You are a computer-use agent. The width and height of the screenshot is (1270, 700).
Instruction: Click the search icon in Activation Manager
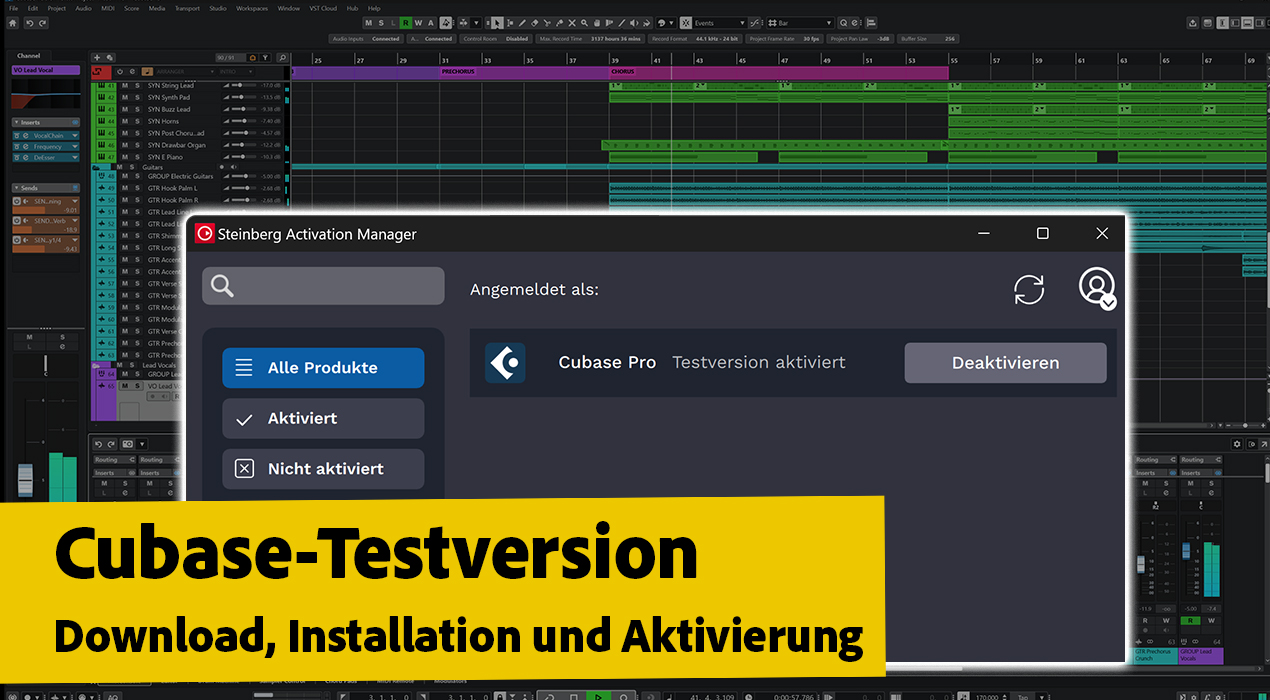223,286
